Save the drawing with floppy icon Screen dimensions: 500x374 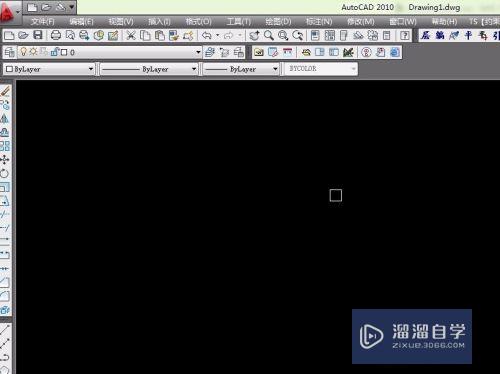[38, 35]
